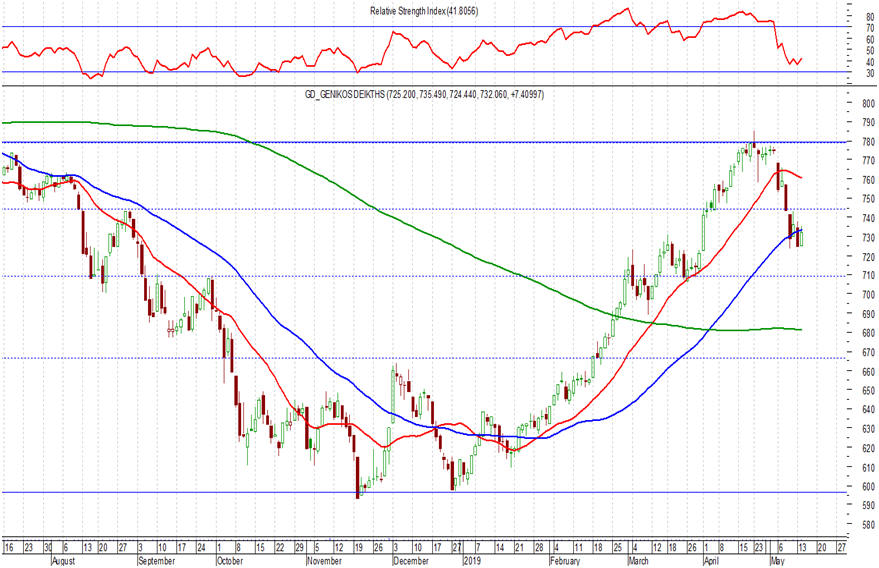
Task: Click the RSI axis label 50
Action: 870,50
